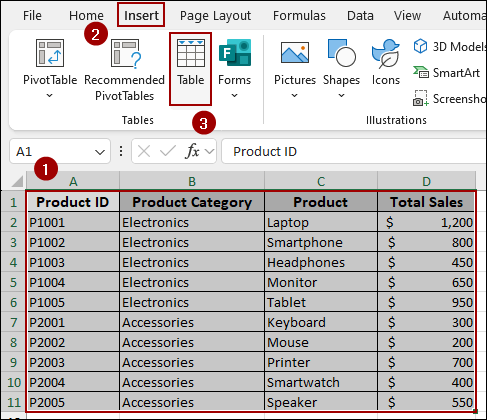Select the Monitor cell
This screenshot has width=487, height=420.
[x=321, y=282]
